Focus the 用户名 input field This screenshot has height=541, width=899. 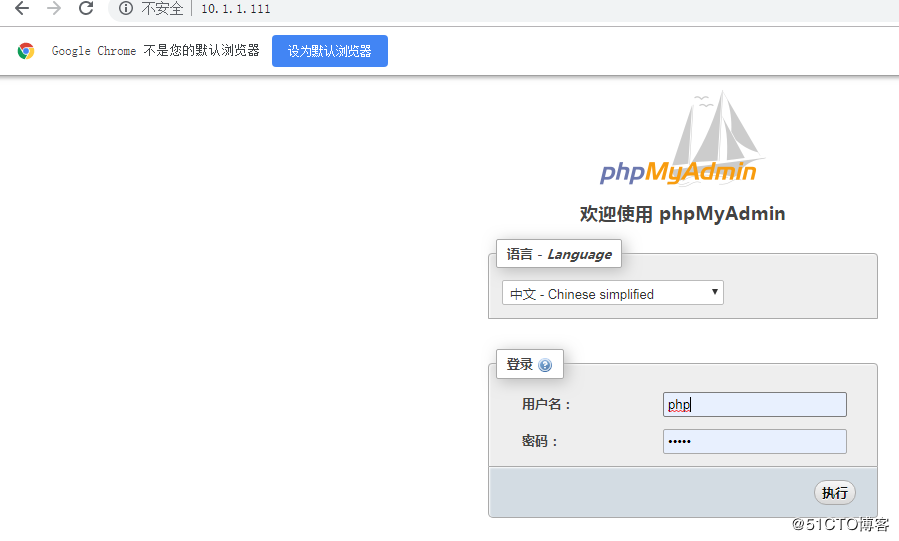point(755,405)
